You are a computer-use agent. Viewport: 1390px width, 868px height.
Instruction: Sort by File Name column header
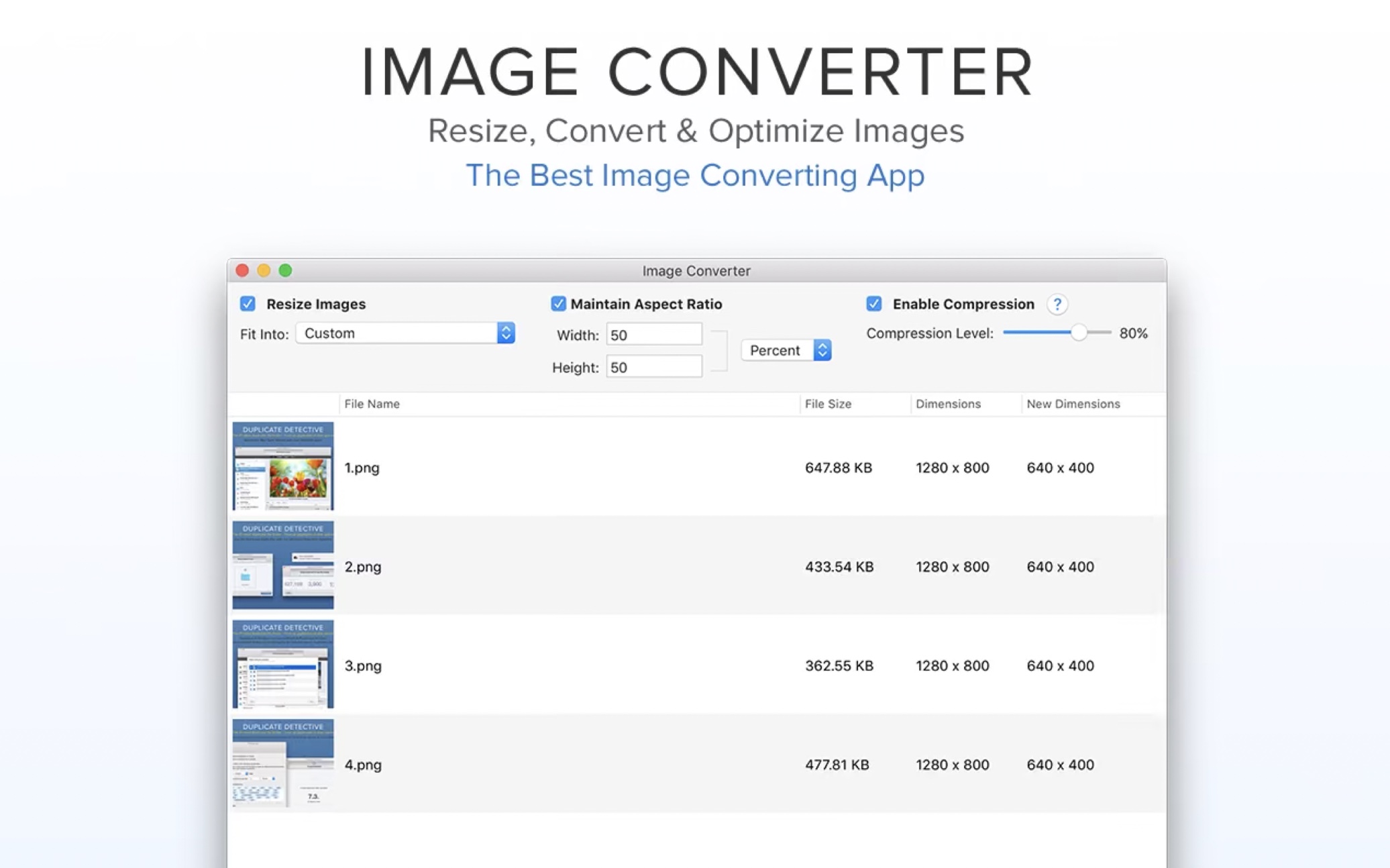point(372,404)
